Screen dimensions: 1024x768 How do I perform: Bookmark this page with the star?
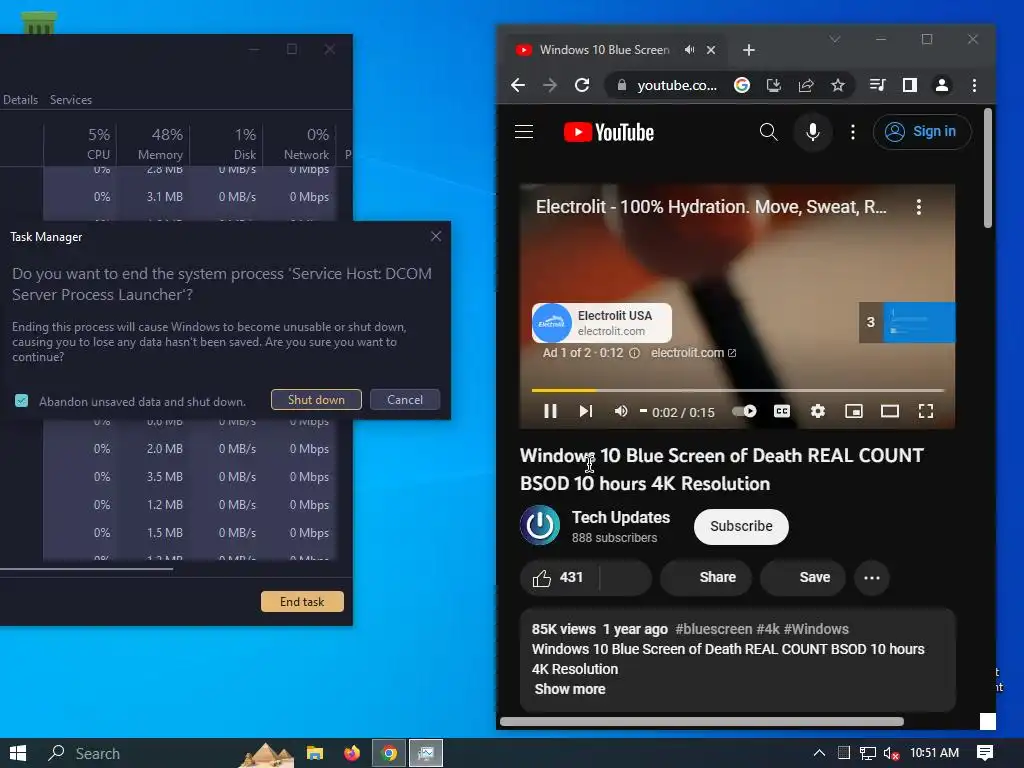pos(838,85)
